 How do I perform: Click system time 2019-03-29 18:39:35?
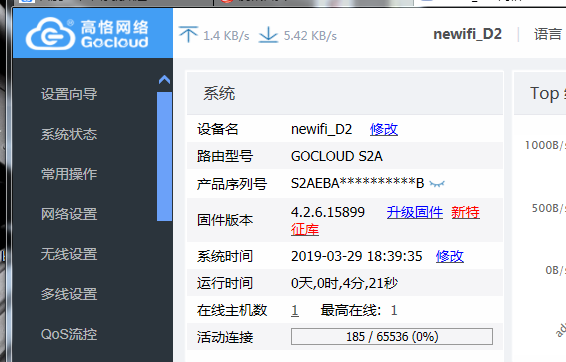click(x=357, y=256)
